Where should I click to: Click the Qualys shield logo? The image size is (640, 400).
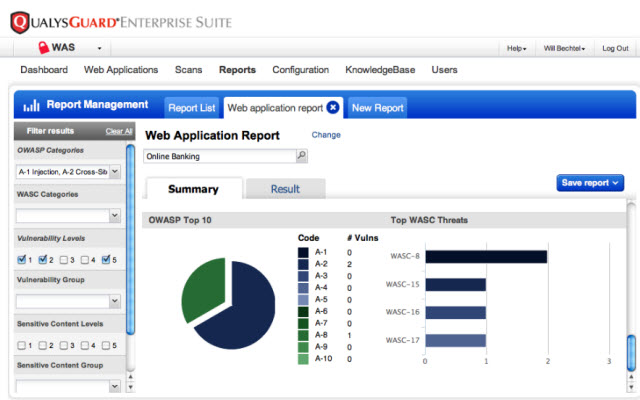20,22
